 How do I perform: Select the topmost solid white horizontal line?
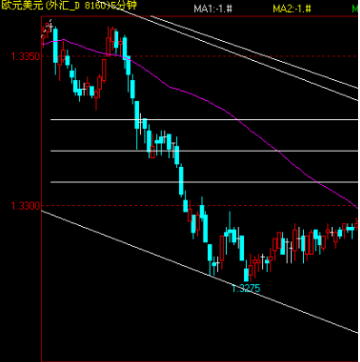coord(204,119)
